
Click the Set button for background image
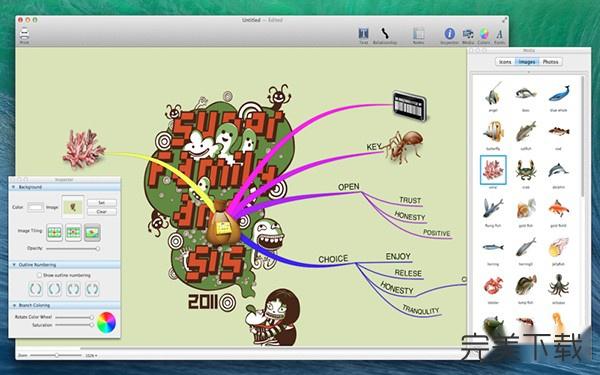[102, 202]
